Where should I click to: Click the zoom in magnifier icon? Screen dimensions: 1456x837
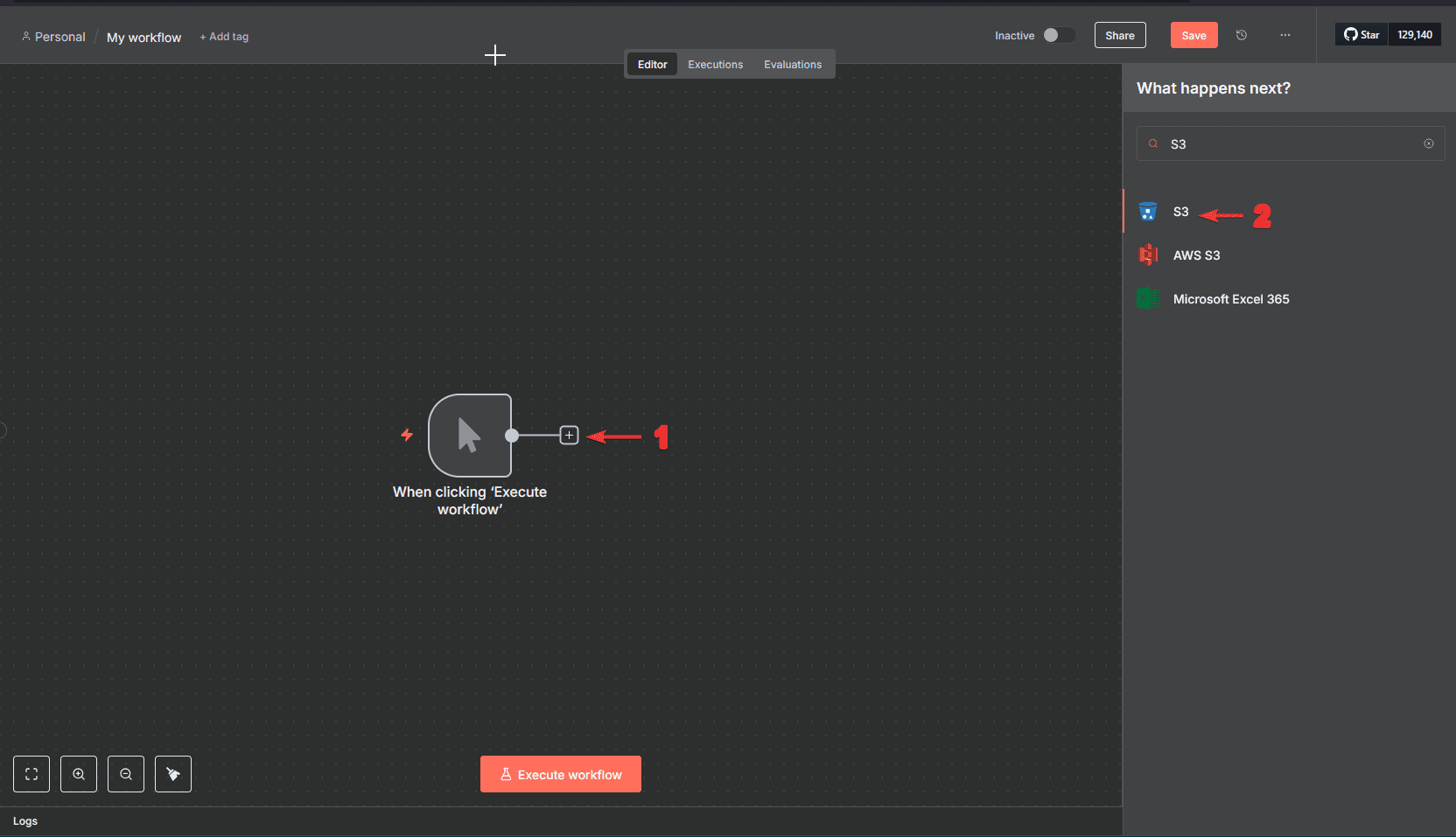[79, 774]
